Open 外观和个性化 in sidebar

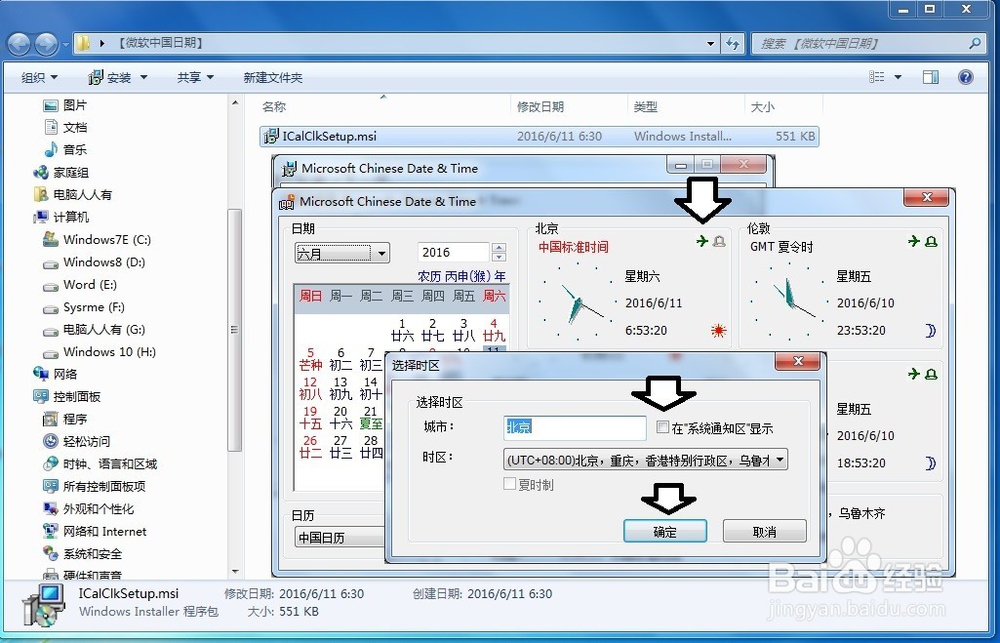[88, 509]
